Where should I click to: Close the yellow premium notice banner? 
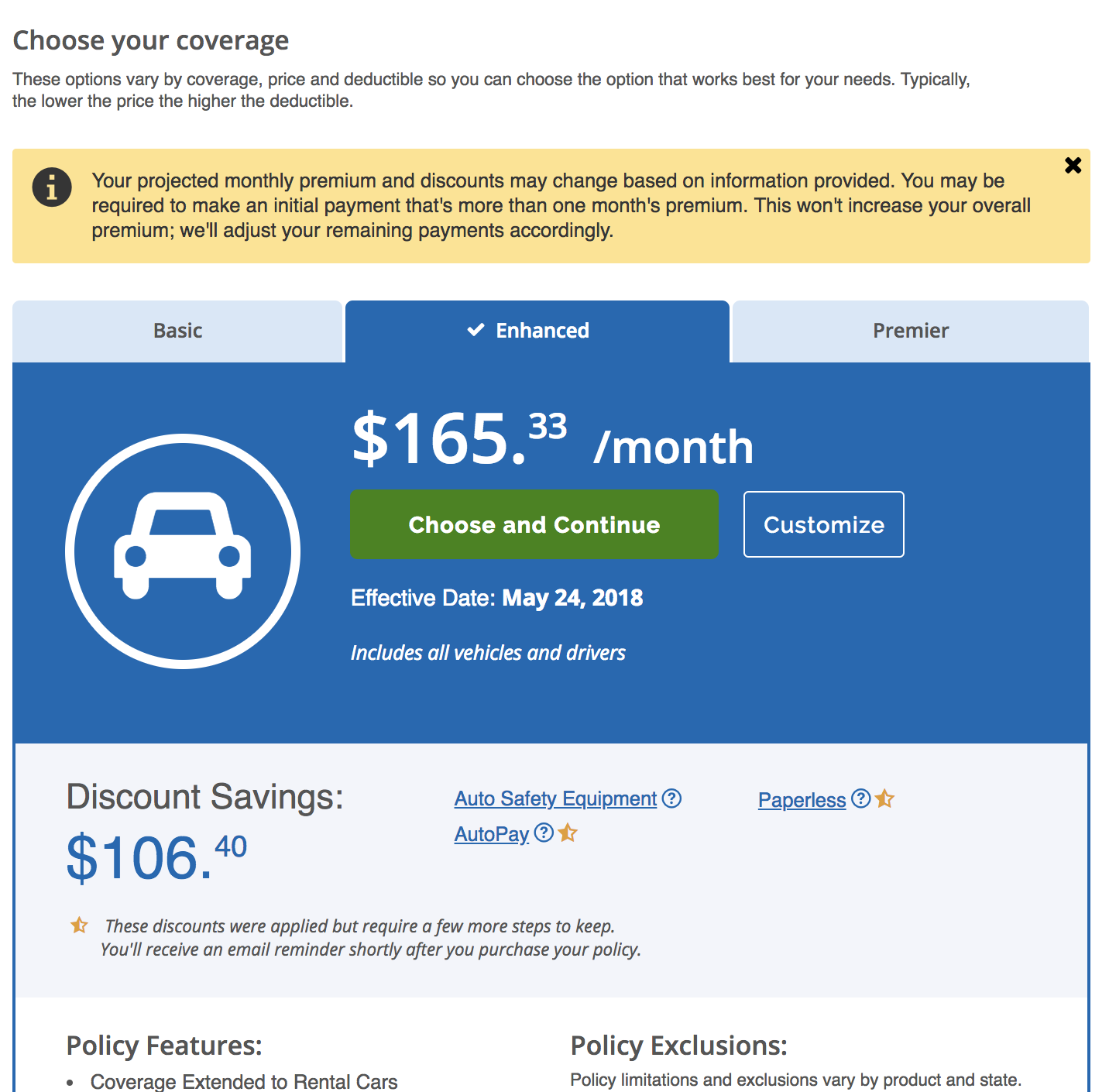(x=1073, y=165)
